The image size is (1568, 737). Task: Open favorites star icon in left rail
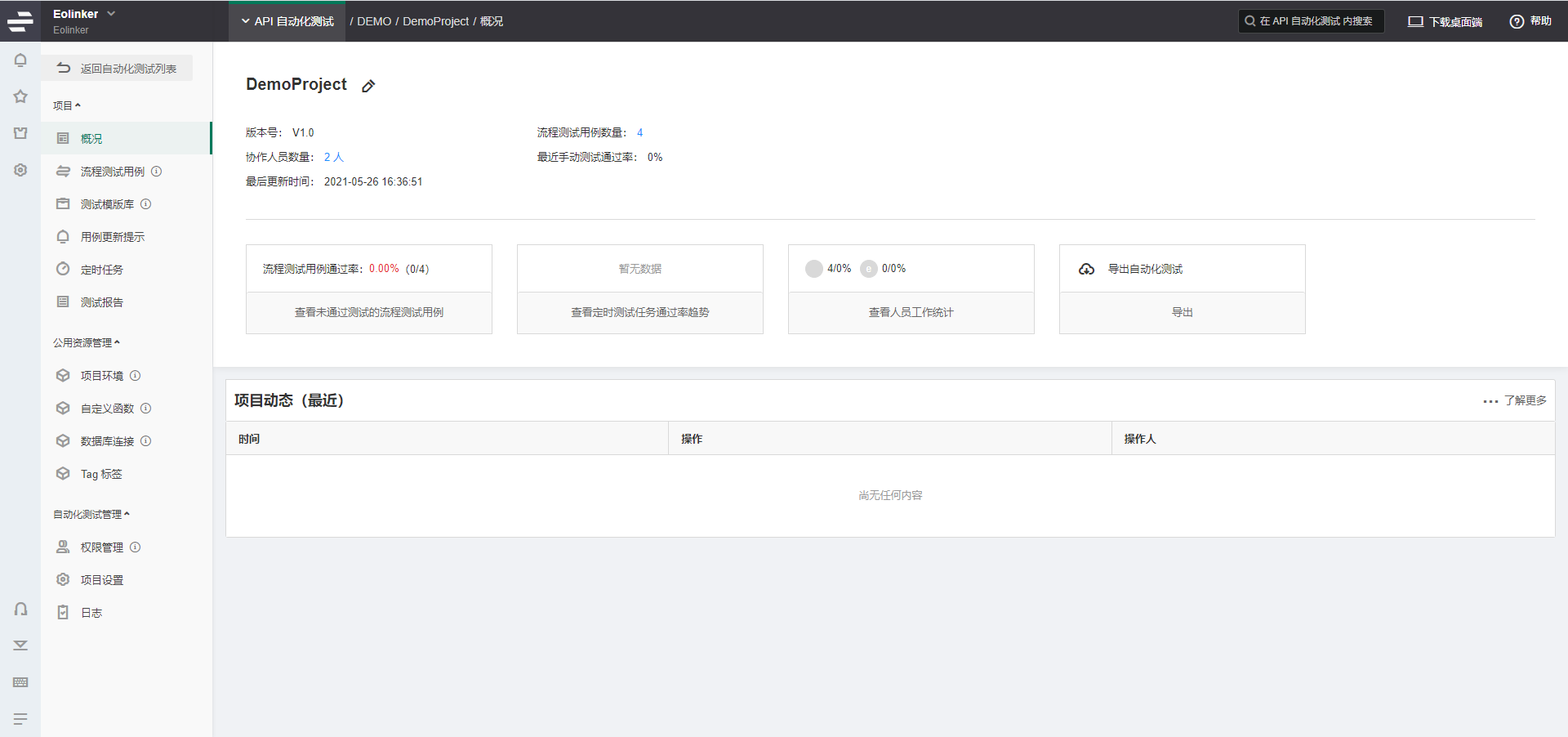(20, 96)
